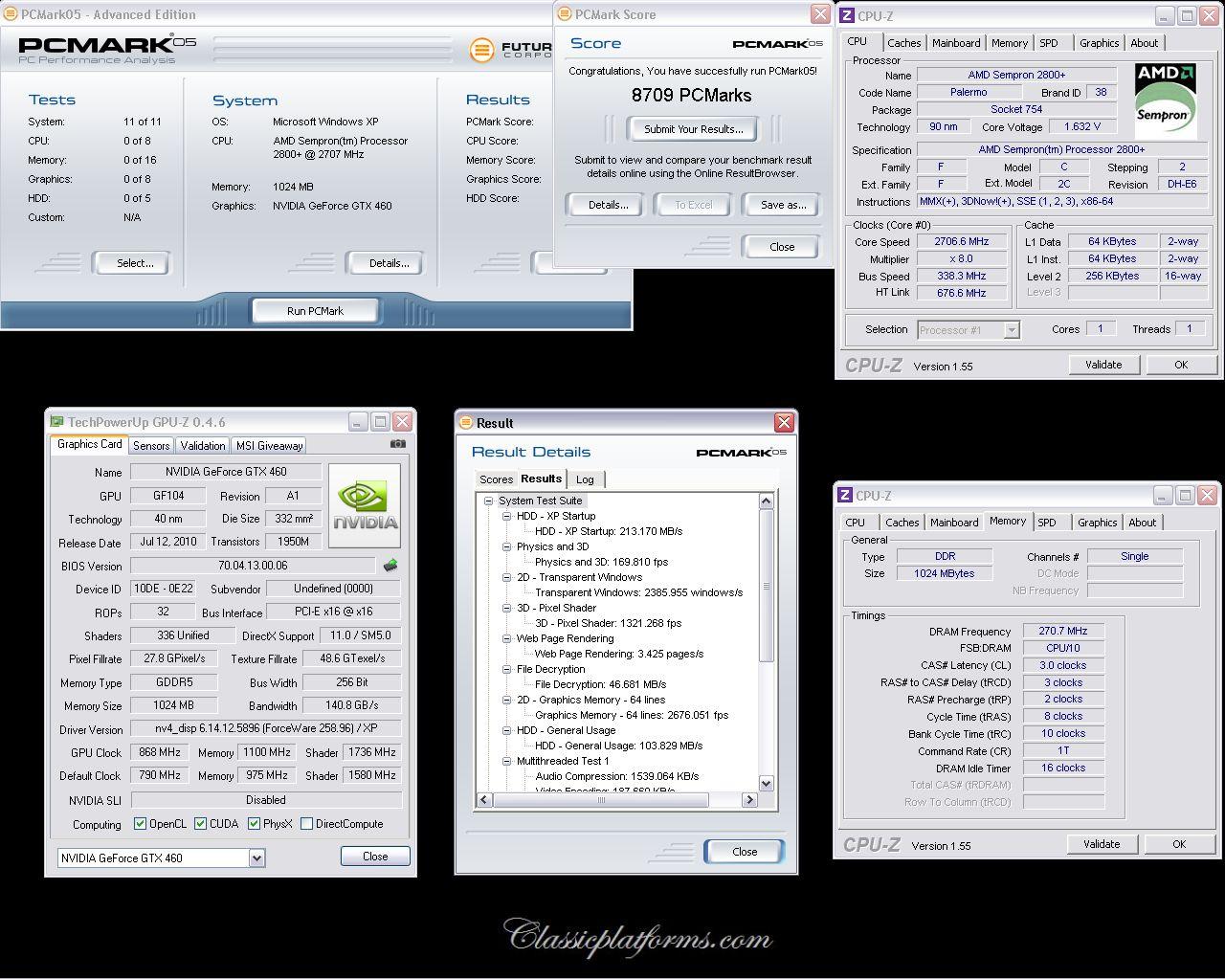This screenshot has height=980, width=1225.
Task: Click scroll right arrow in Result tree
Action: point(750,799)
